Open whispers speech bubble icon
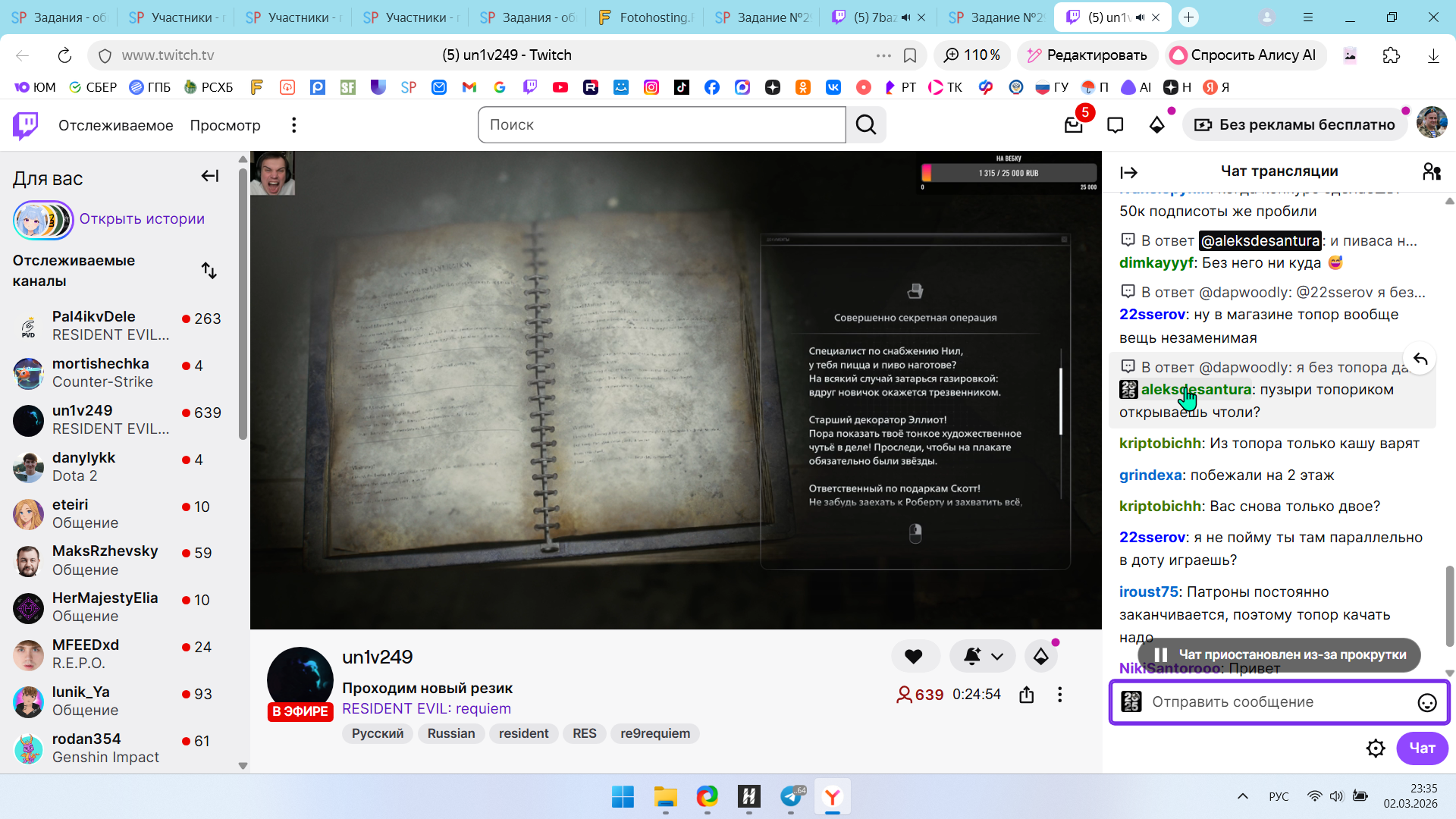 pos(1115,125)
